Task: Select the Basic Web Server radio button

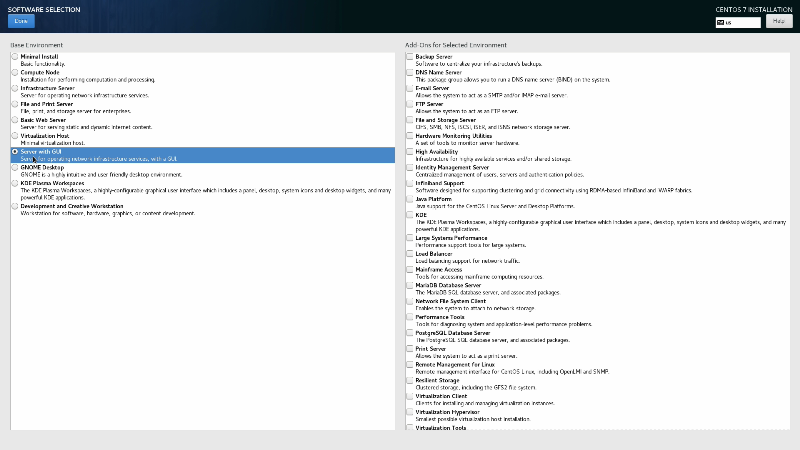Action: point(15,120)
